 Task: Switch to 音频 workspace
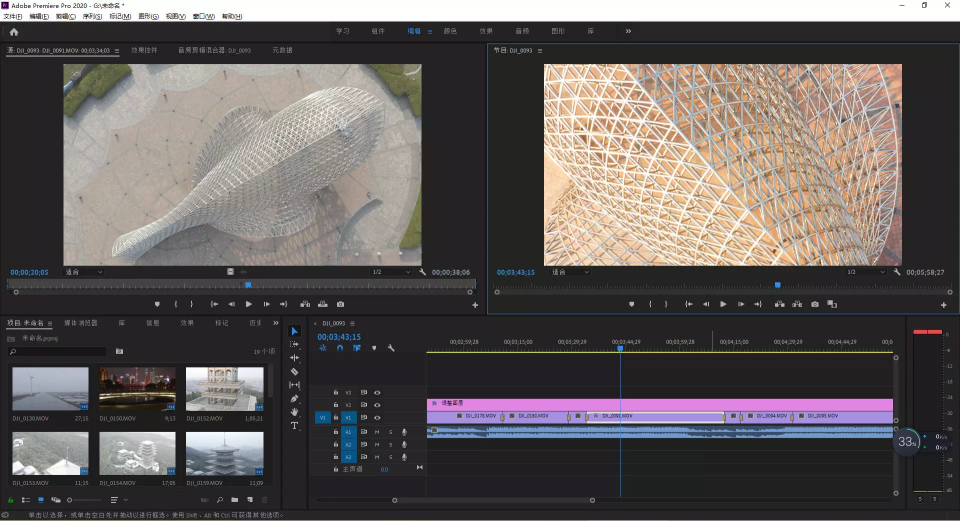[x=522, y=31]
